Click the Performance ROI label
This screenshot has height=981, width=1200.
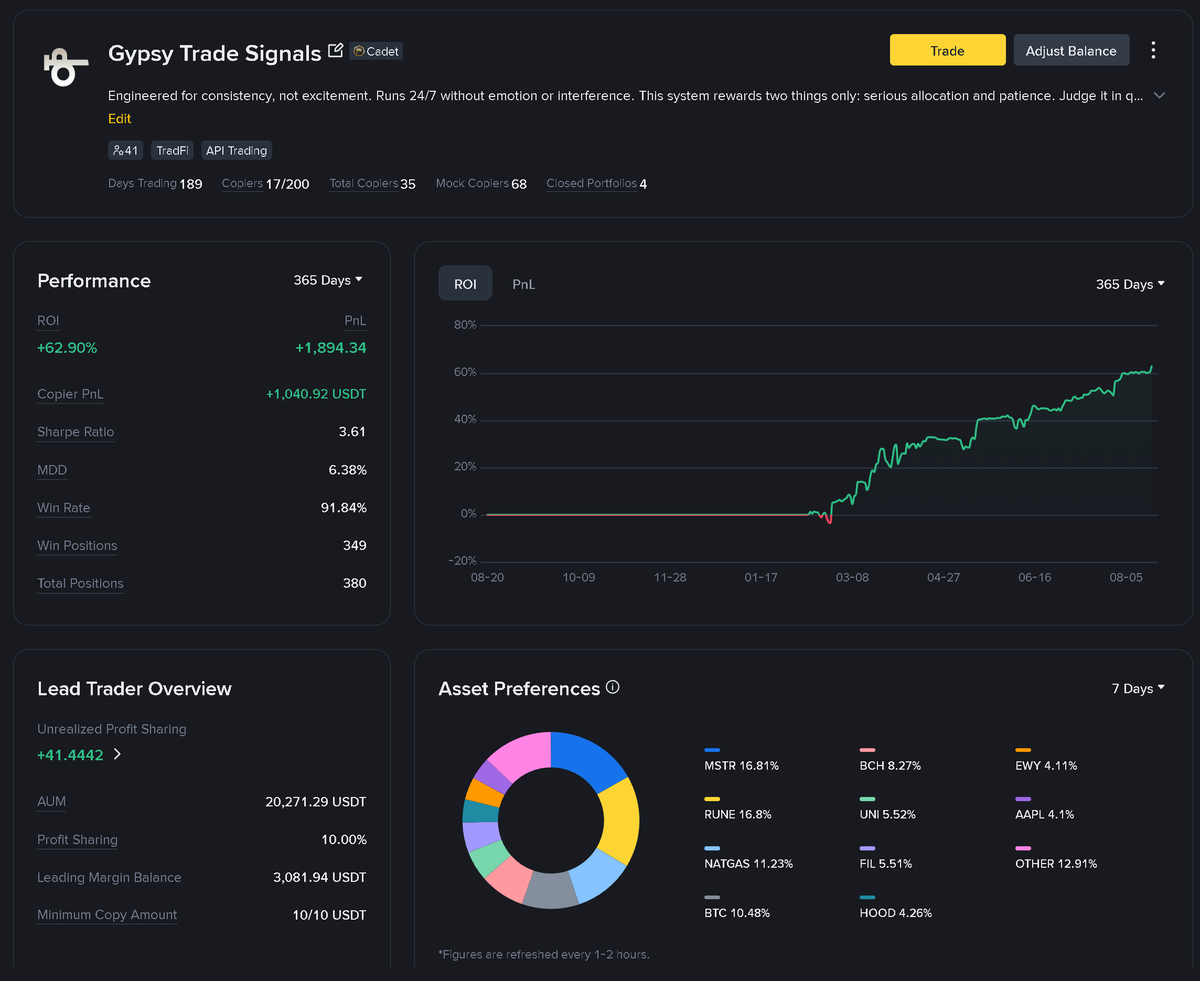(x=48, y=320)
